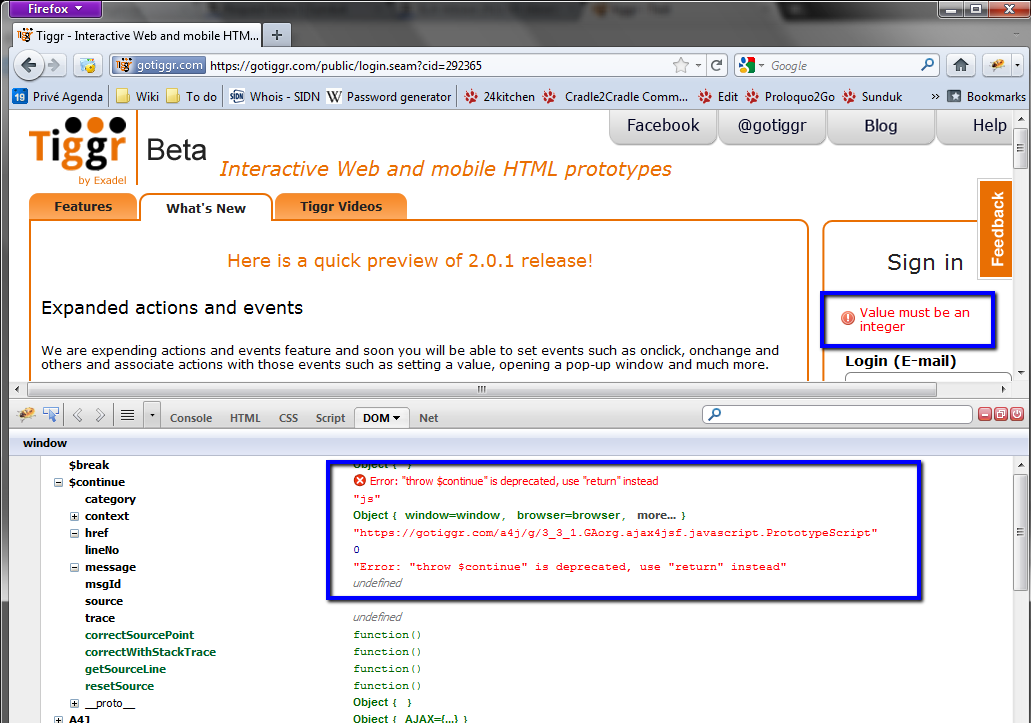Click the Object window=window value
The image size is (1031, 723).
point(519,515)
